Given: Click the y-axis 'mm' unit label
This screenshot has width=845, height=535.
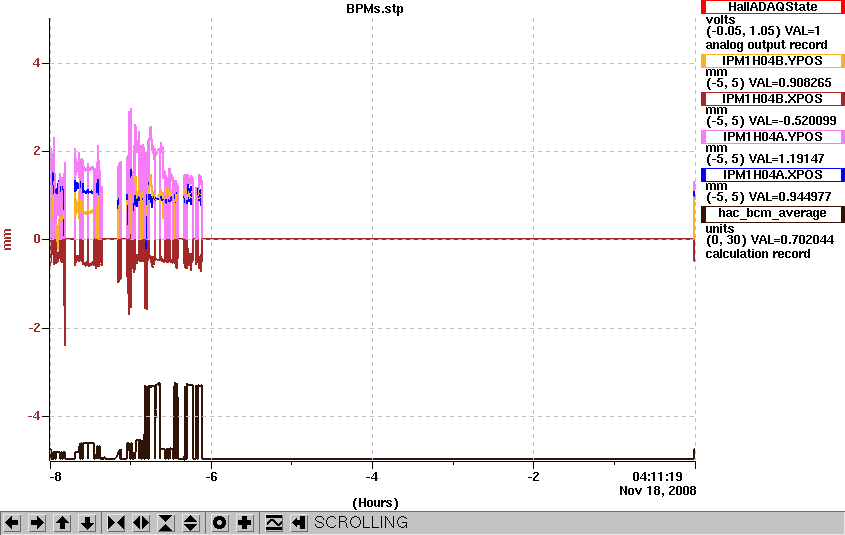Looking at the screenshot, I should pos(8,239).
